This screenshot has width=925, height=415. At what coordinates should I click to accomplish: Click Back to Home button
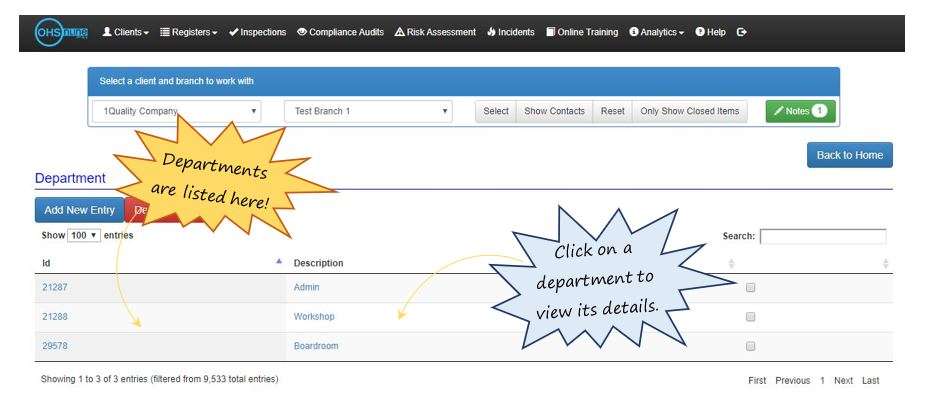[x=849, y=155]
